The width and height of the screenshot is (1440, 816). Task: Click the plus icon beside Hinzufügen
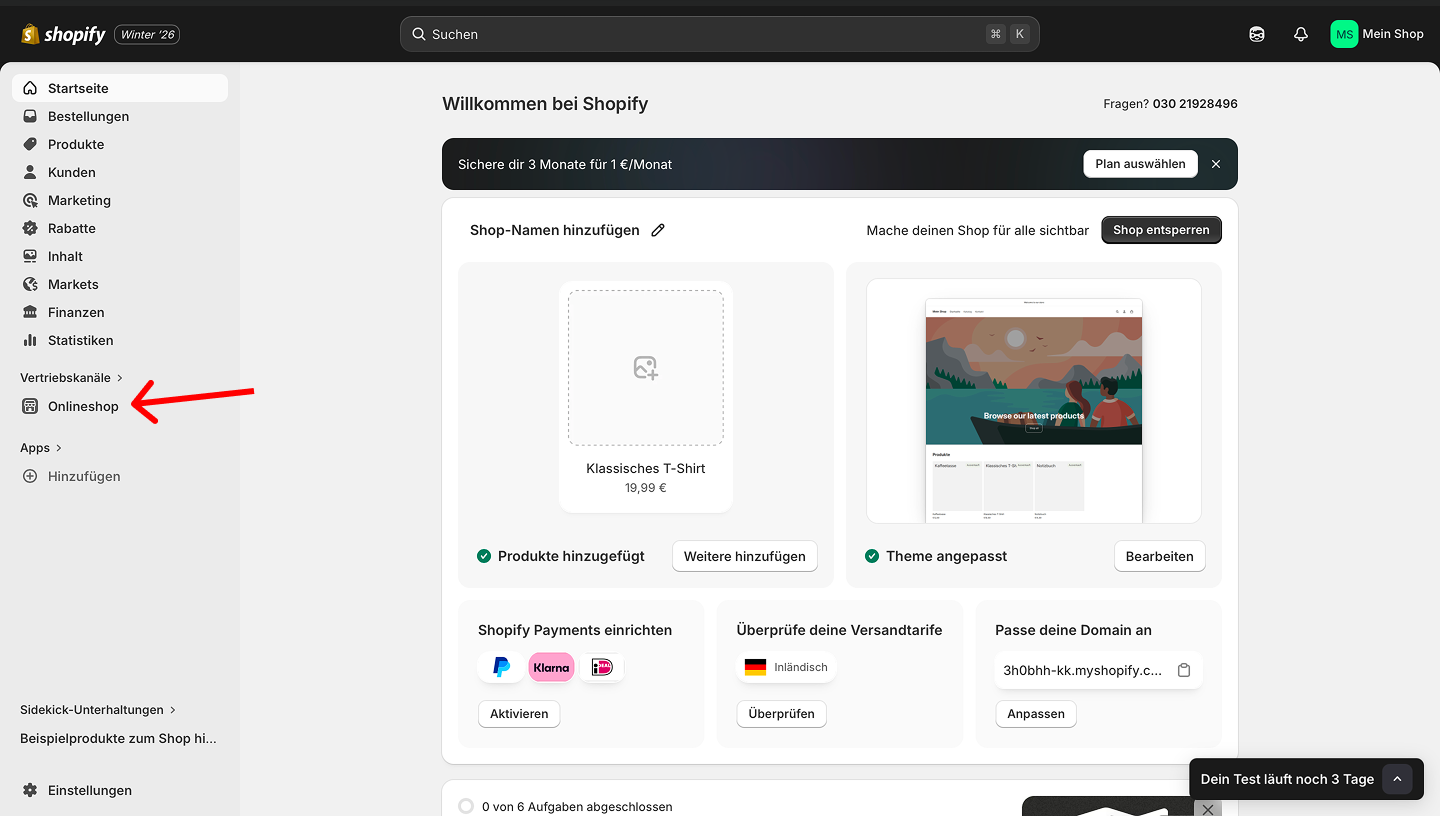point(30,476)
